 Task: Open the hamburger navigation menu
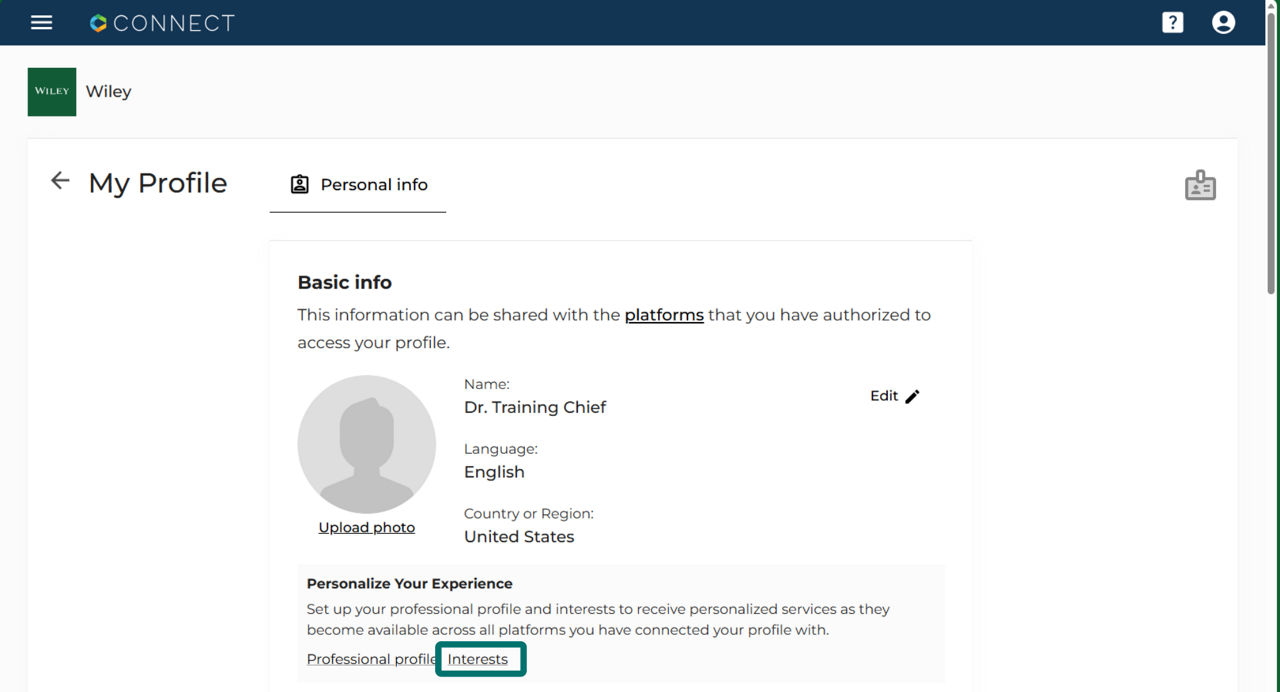[x=41, y=22]
